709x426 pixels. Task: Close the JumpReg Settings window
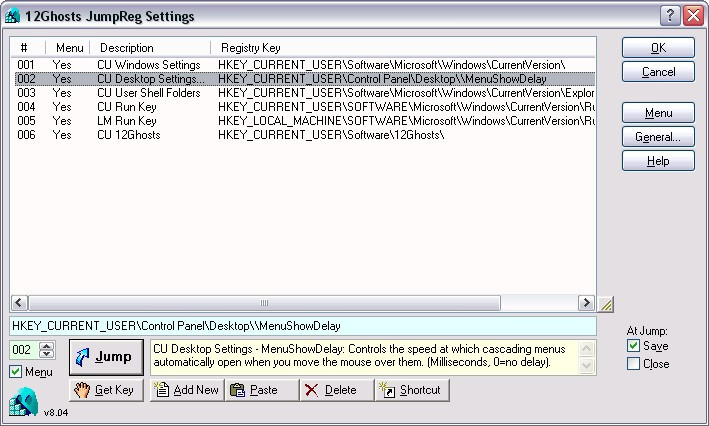693,16
